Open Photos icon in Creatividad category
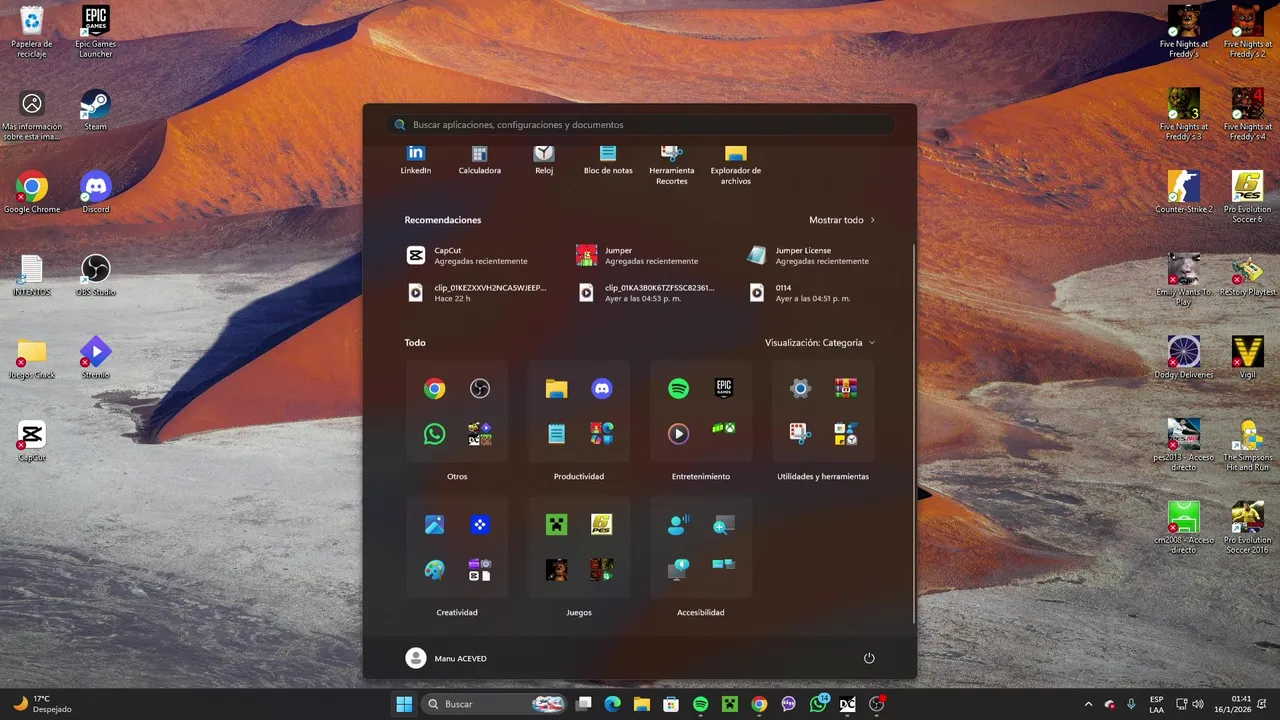1280x720 pixels. coord(434,525)
